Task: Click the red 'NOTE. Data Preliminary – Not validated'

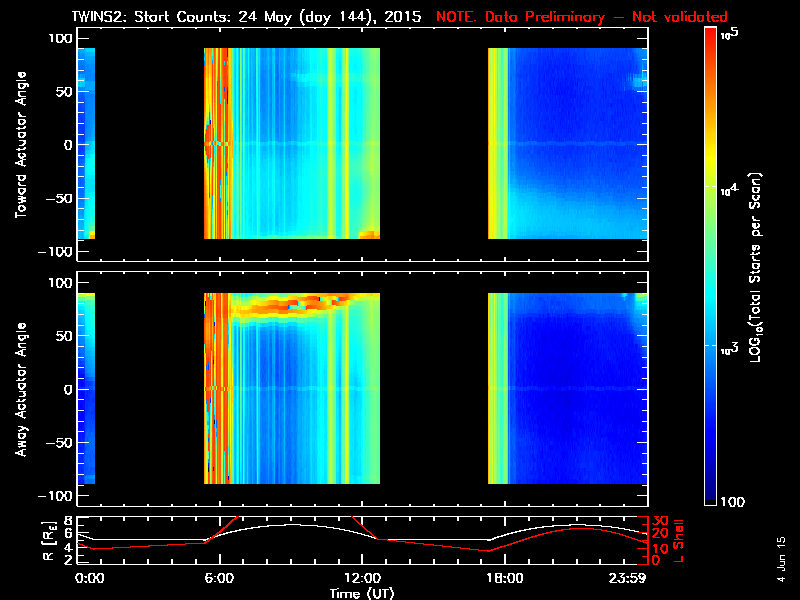Action: (582, 17)
